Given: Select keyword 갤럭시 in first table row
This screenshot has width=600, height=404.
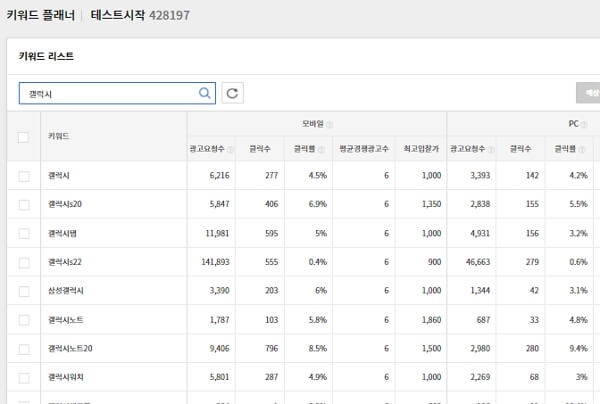Looking at the screenshot, I should tap(59, 176).
